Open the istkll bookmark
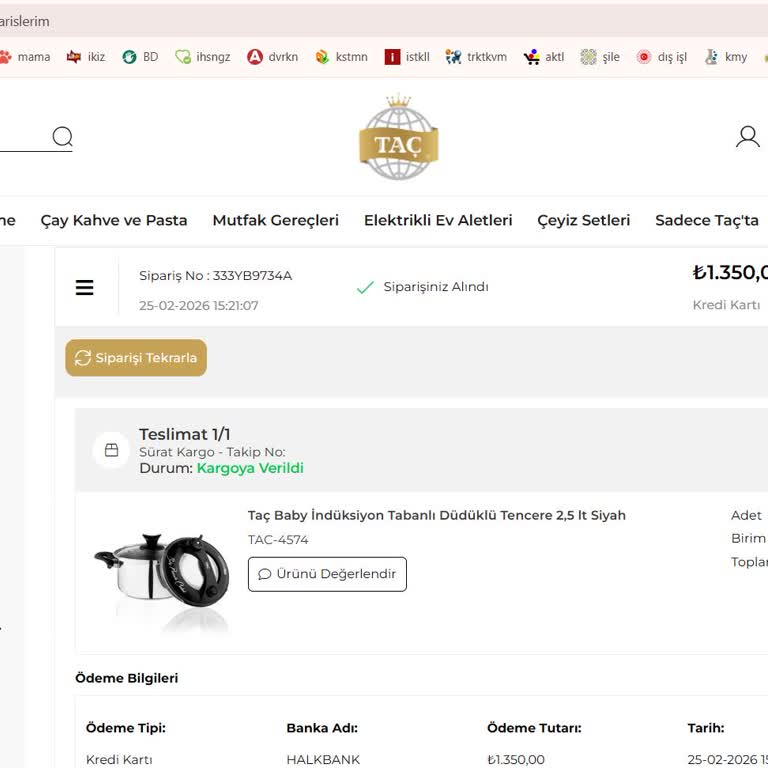The image size is (768, 768). [407, 57]
